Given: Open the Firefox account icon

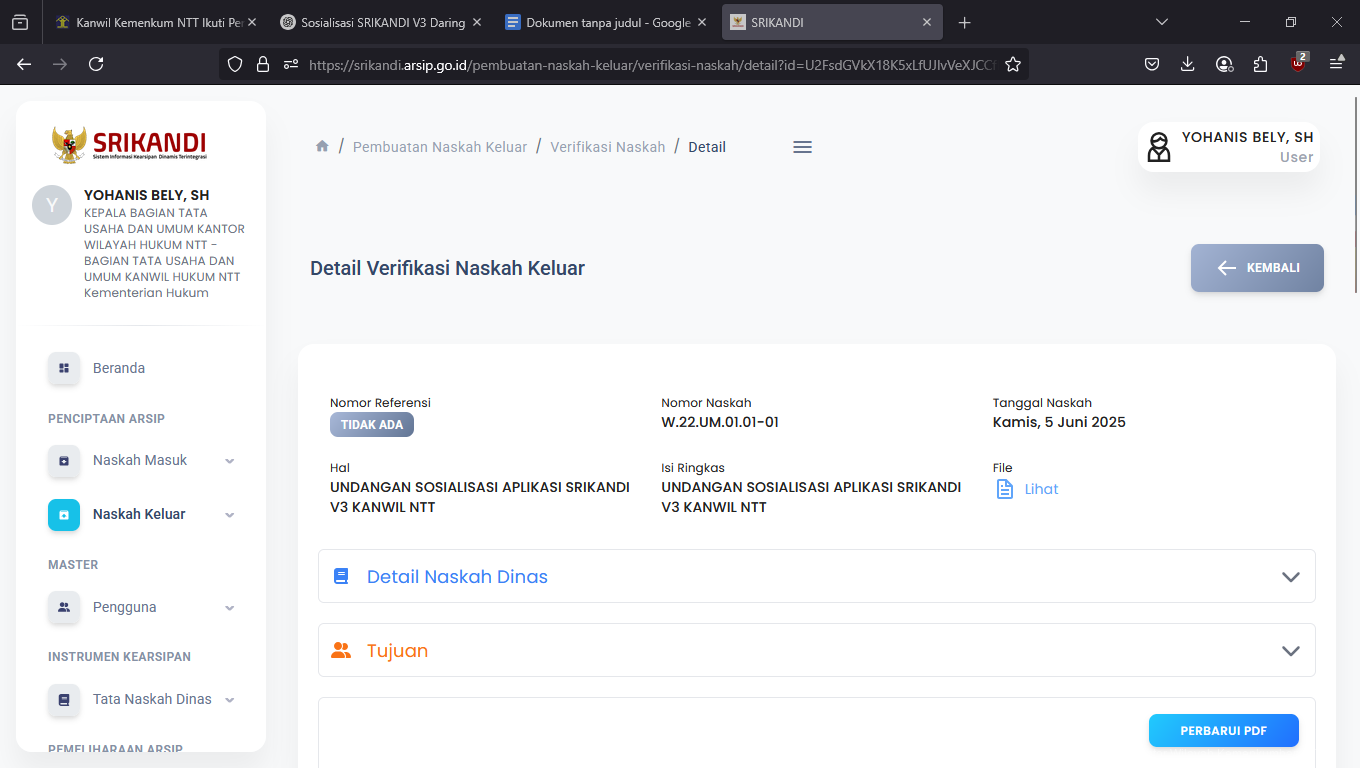Looking at the screenshot, I should pos(1224,64).
